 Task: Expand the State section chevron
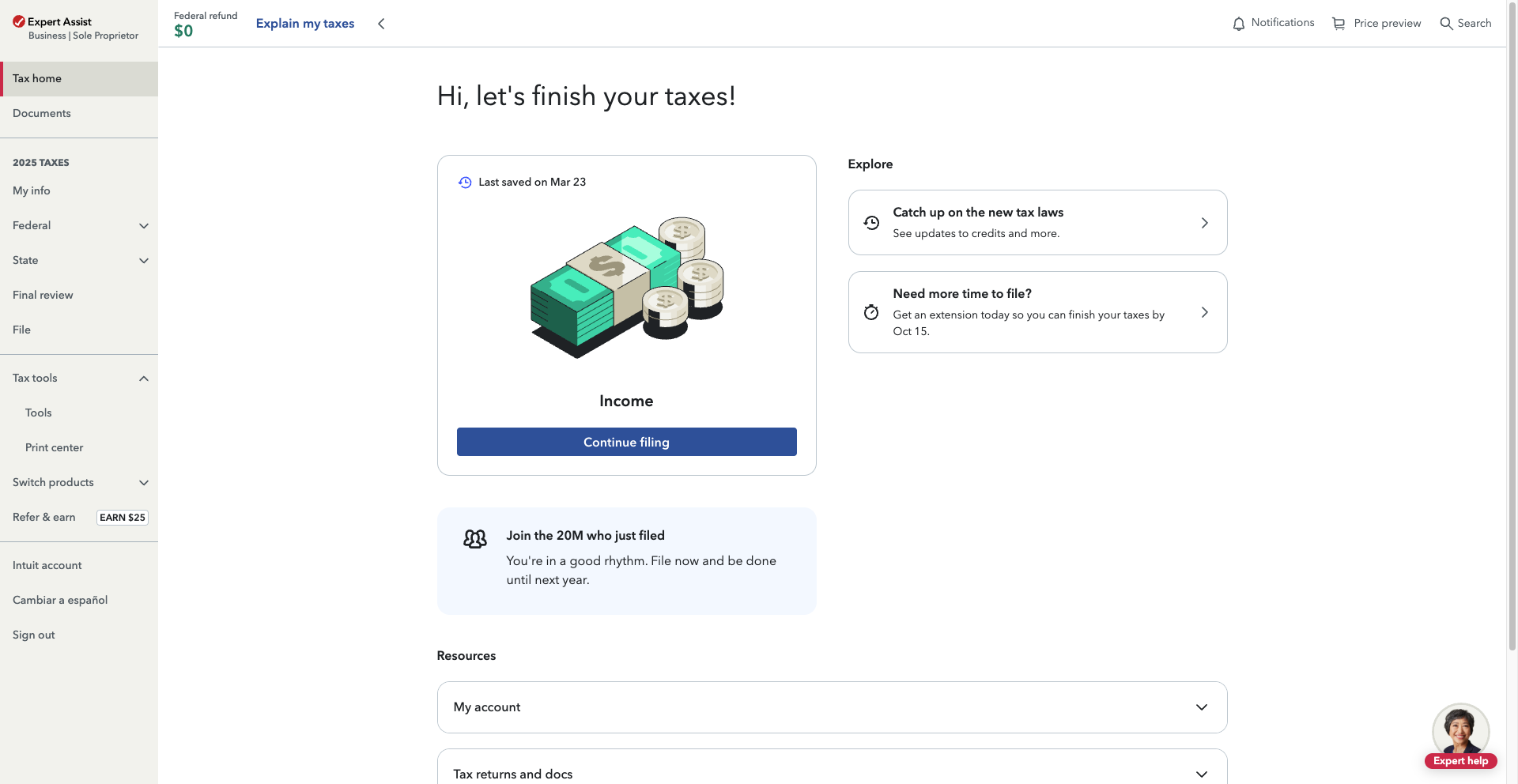point(144,261)
